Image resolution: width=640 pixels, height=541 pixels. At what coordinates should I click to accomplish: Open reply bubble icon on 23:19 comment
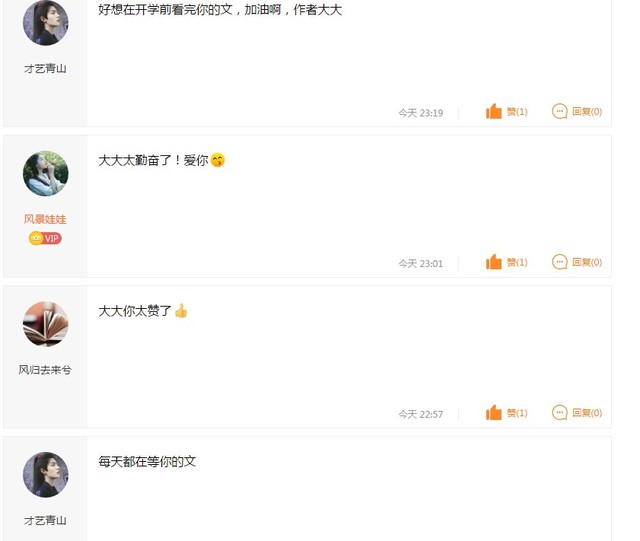coord(560,111)
